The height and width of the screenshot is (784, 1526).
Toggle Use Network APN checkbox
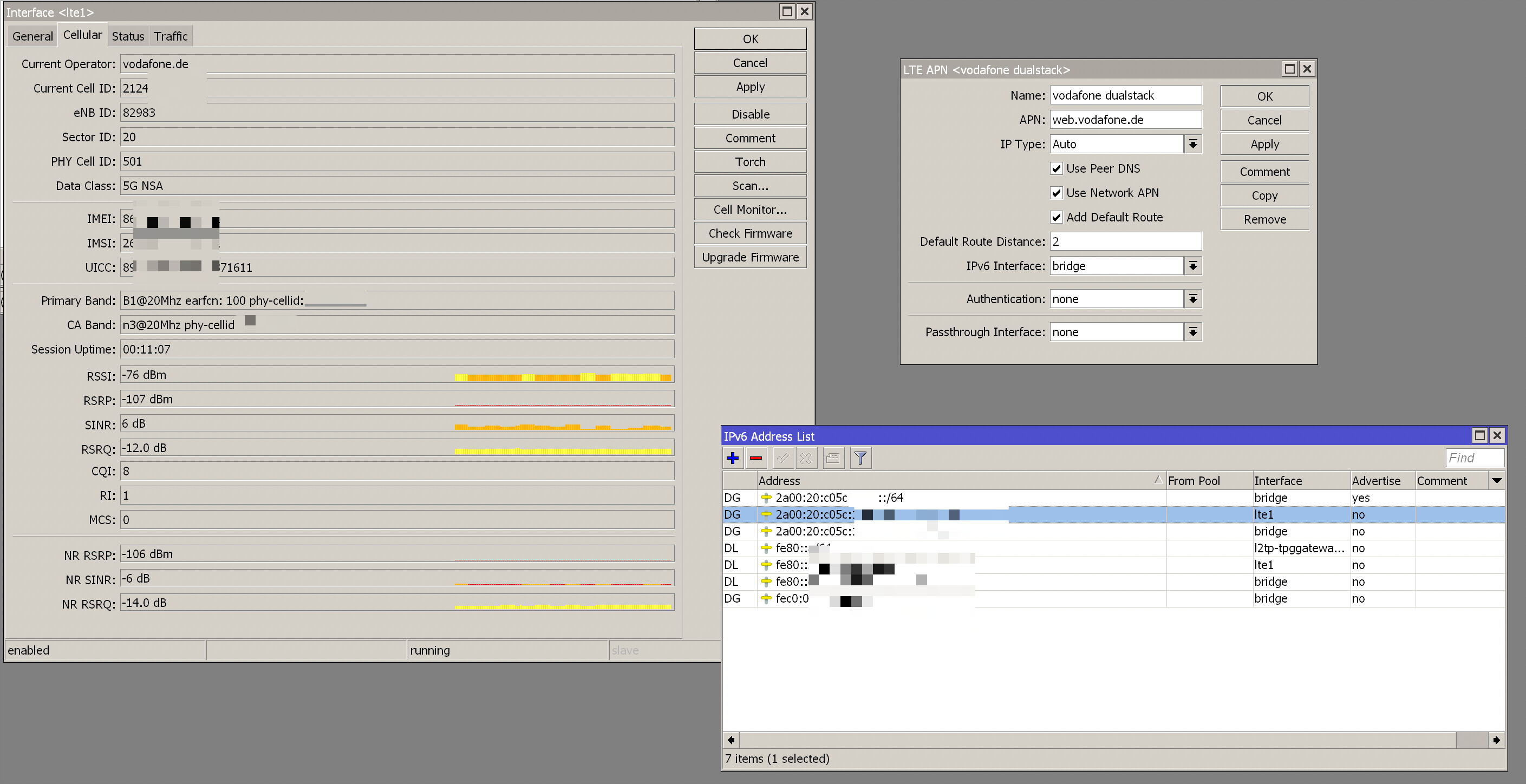click(1057, 193)
